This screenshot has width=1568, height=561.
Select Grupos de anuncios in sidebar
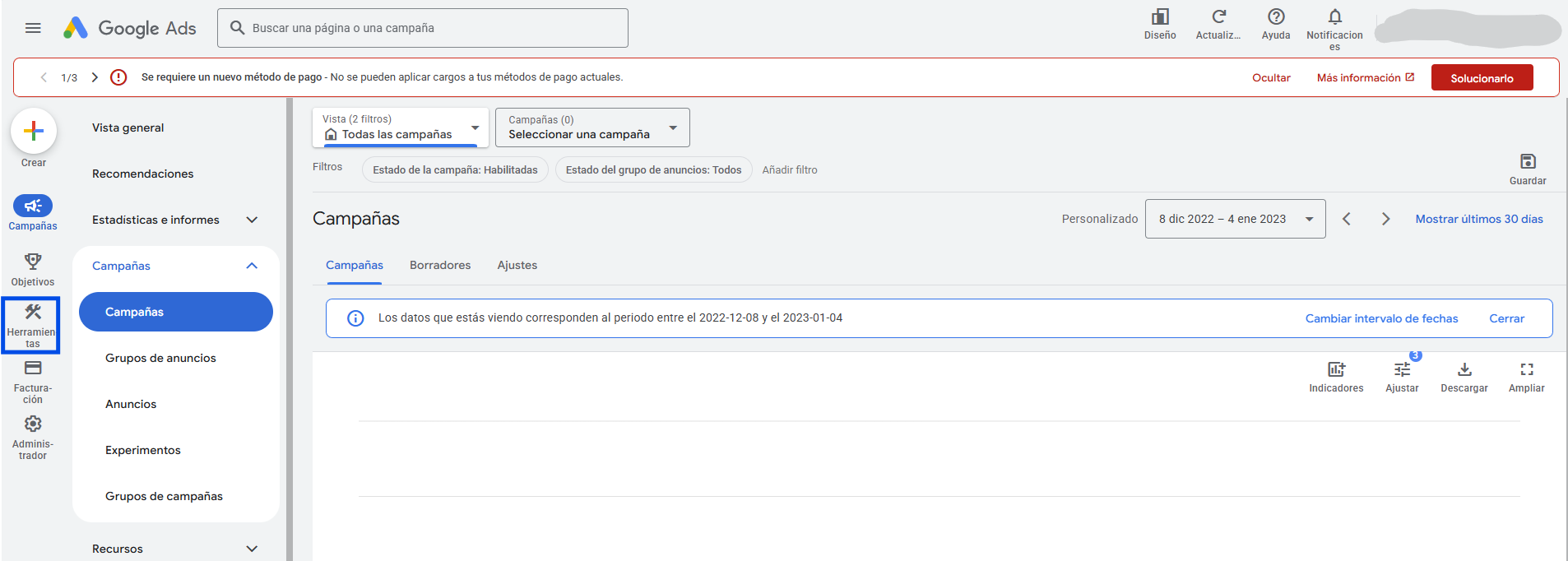(160, 358)
